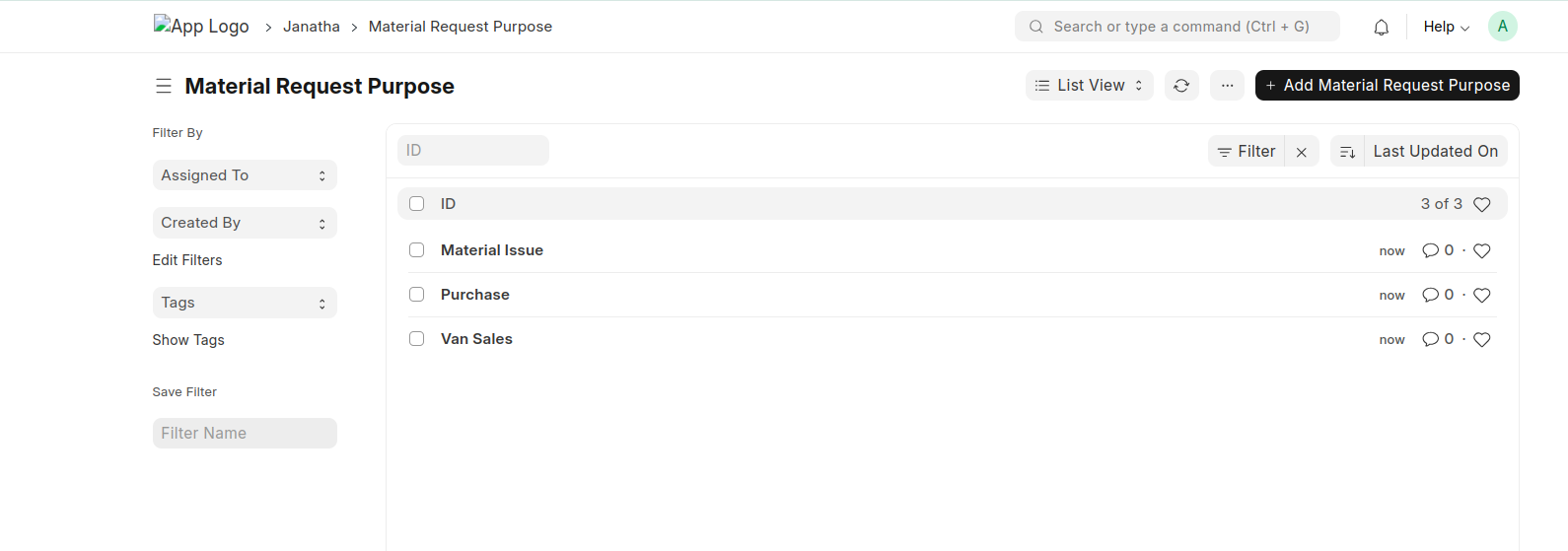Viewport: 1568px width, 551px height.
Task: Tick the Purchase row checkbox
Action: 417,295
